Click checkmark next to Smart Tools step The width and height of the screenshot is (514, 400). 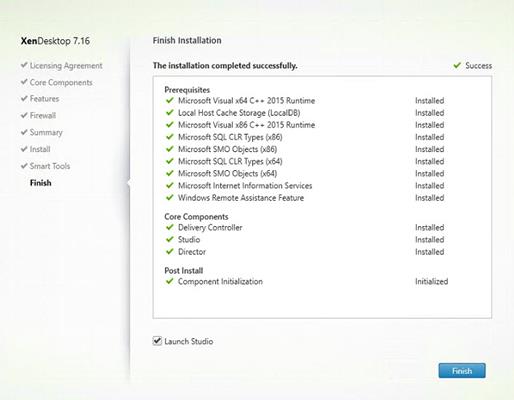pyautogui.click(x=24, y=165)
